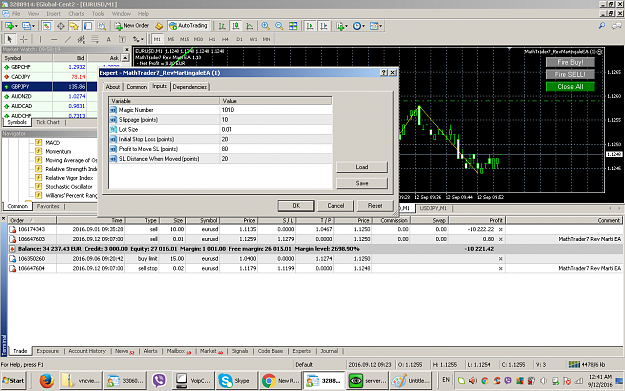Draw a horizontal line tool

click(54, 39)
